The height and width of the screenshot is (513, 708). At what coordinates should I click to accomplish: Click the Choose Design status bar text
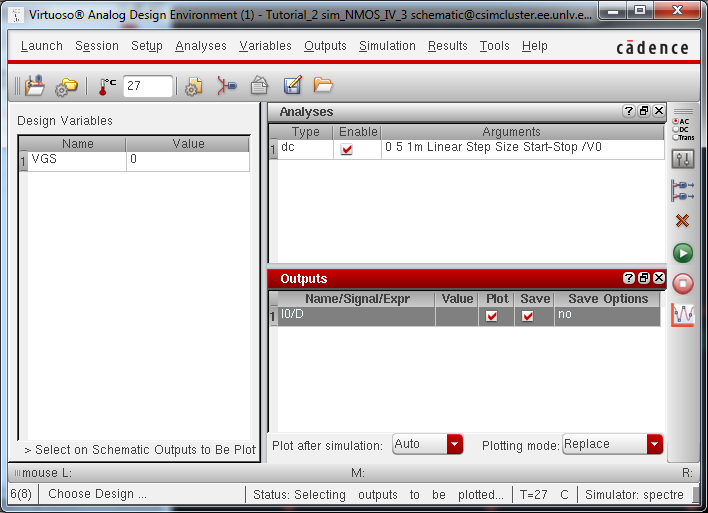(x=97, y=494)
